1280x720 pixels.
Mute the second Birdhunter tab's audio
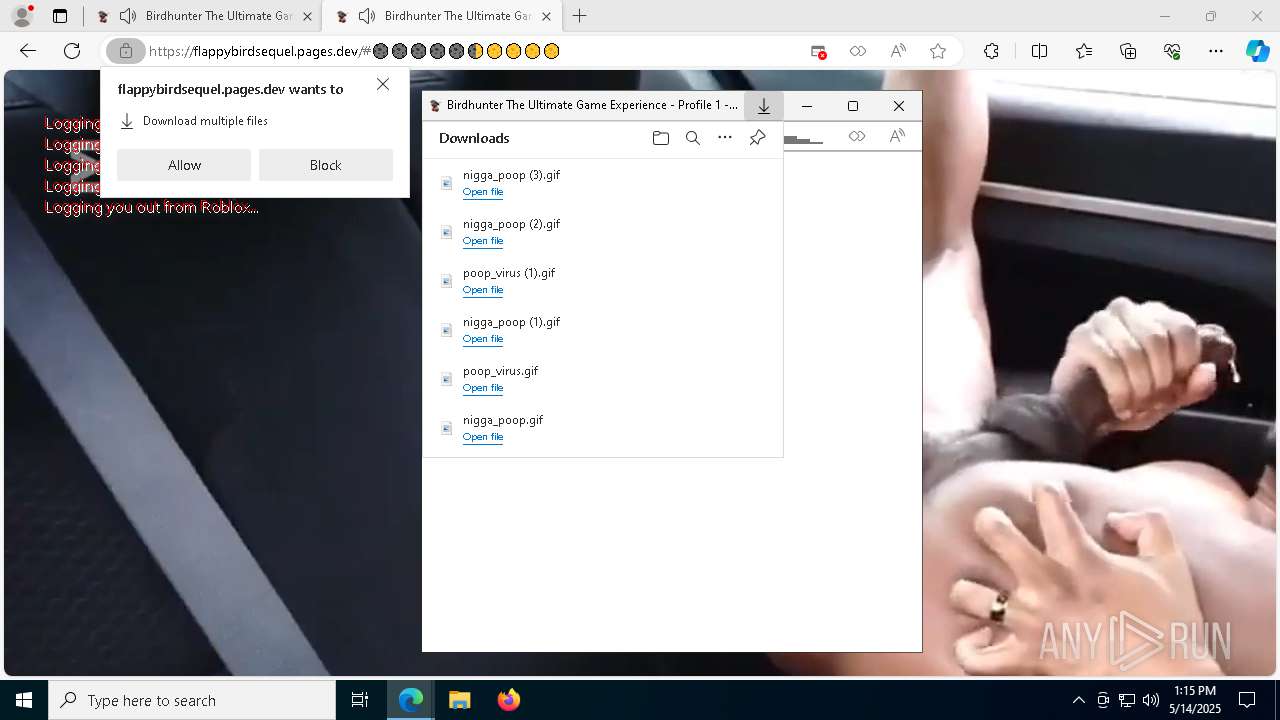point(366,16)
